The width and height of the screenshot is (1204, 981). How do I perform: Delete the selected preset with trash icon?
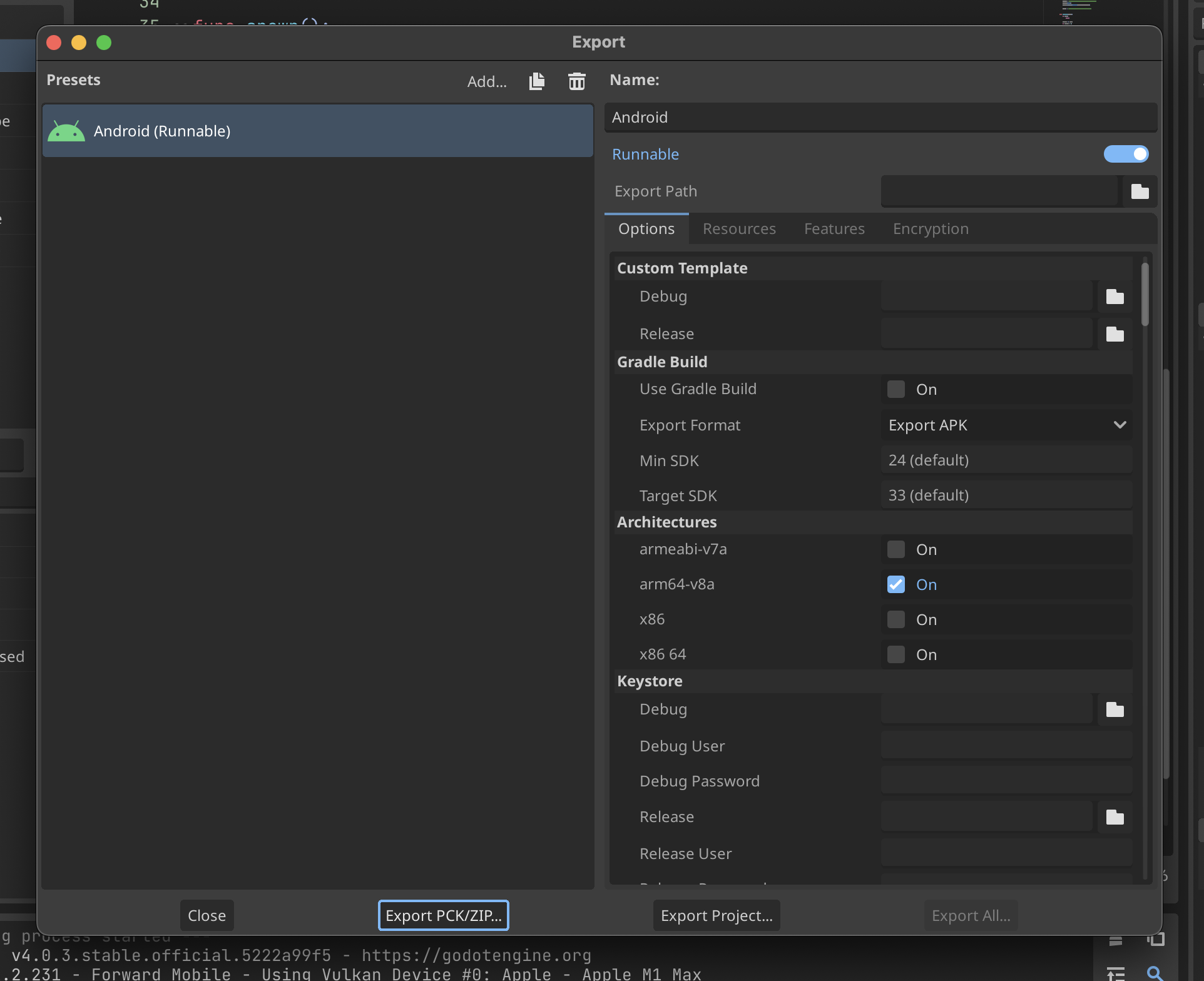click(576, 81)
